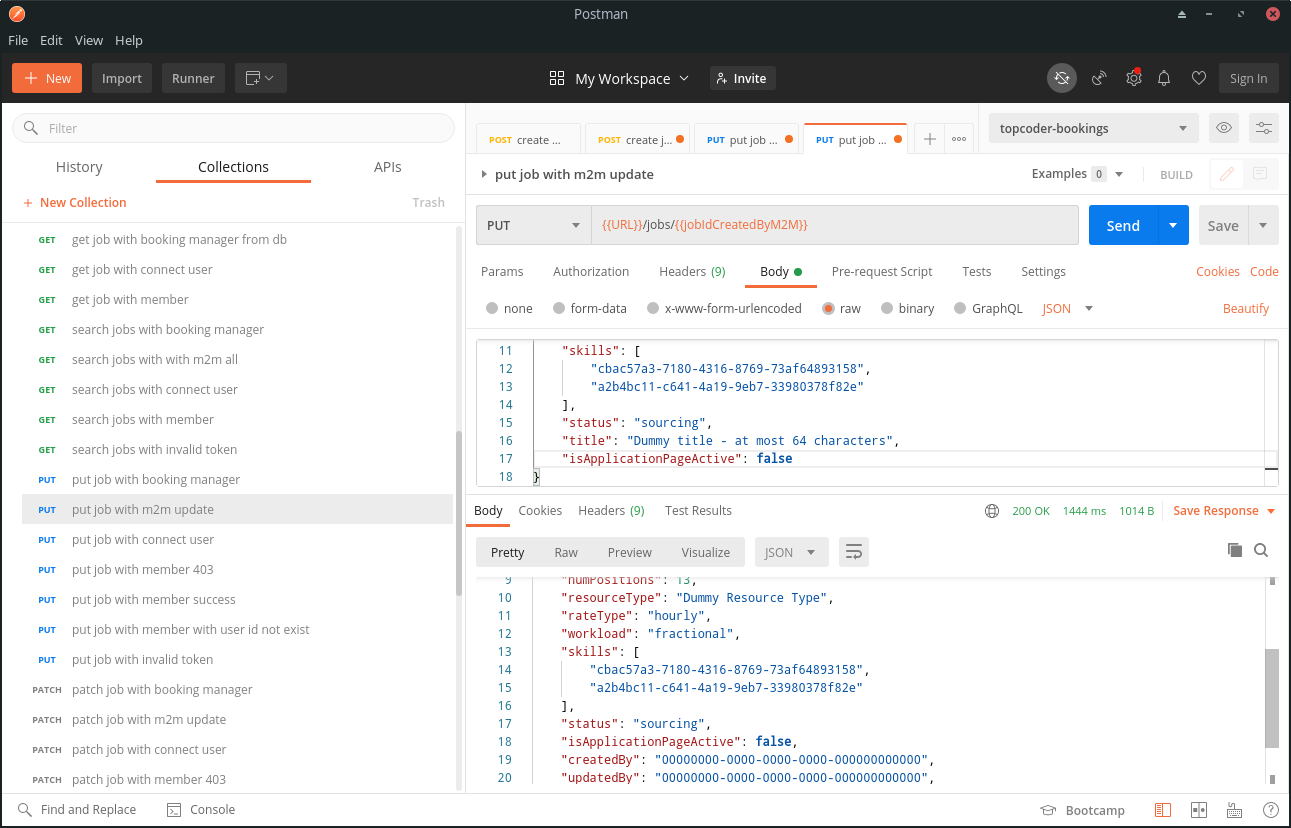The width and height of the screenshot is (1291, 828).
Task: Expand the My Workspace switcher
Action: pyautogui.click(x=619, y=78)
